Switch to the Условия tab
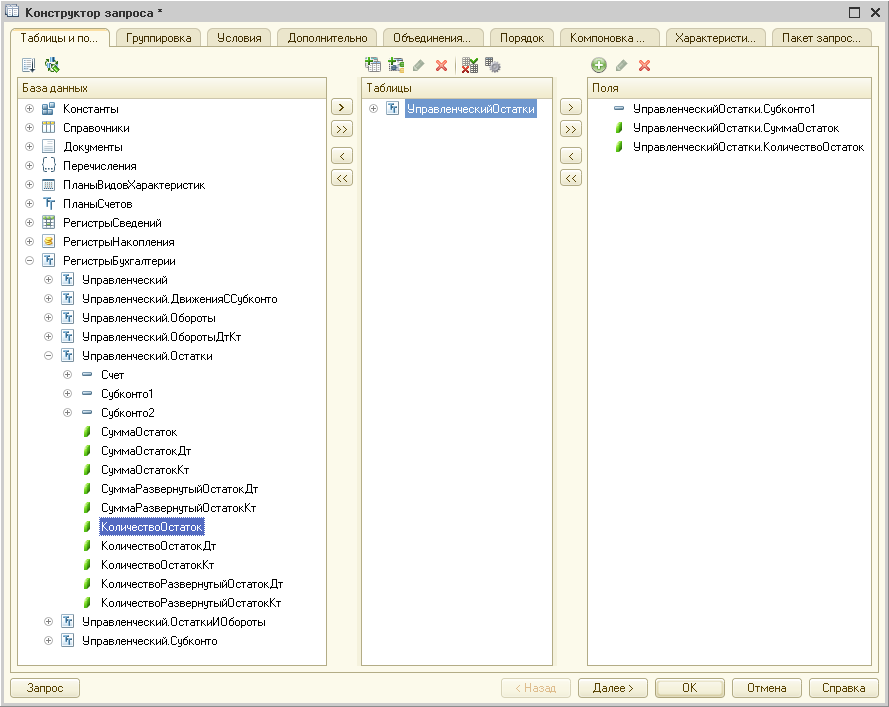Viewport: 889px width, 707px height. 240,38
